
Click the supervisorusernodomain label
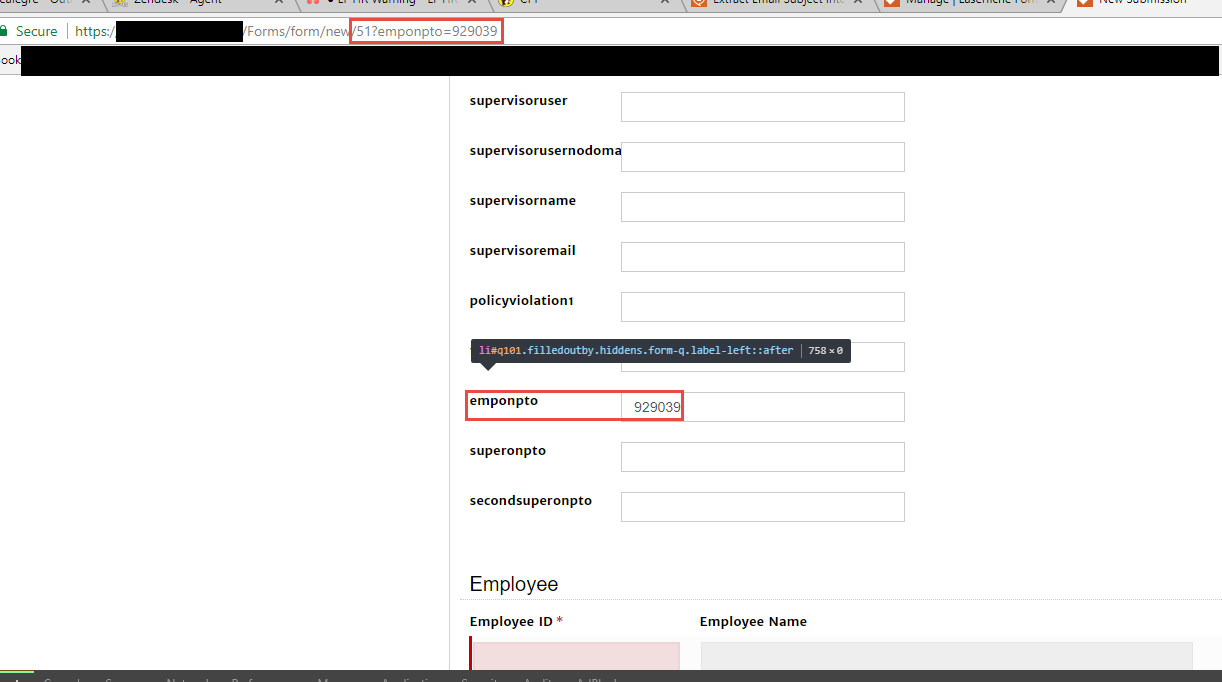pyautogui.click(x=546, y=151)
